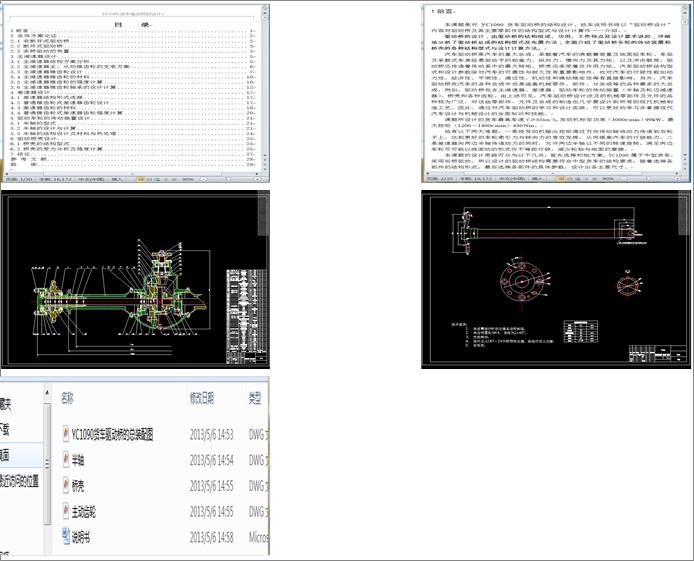Click the title block in the half-shaft drawing
694x561 pixels.
click(657, 353)
